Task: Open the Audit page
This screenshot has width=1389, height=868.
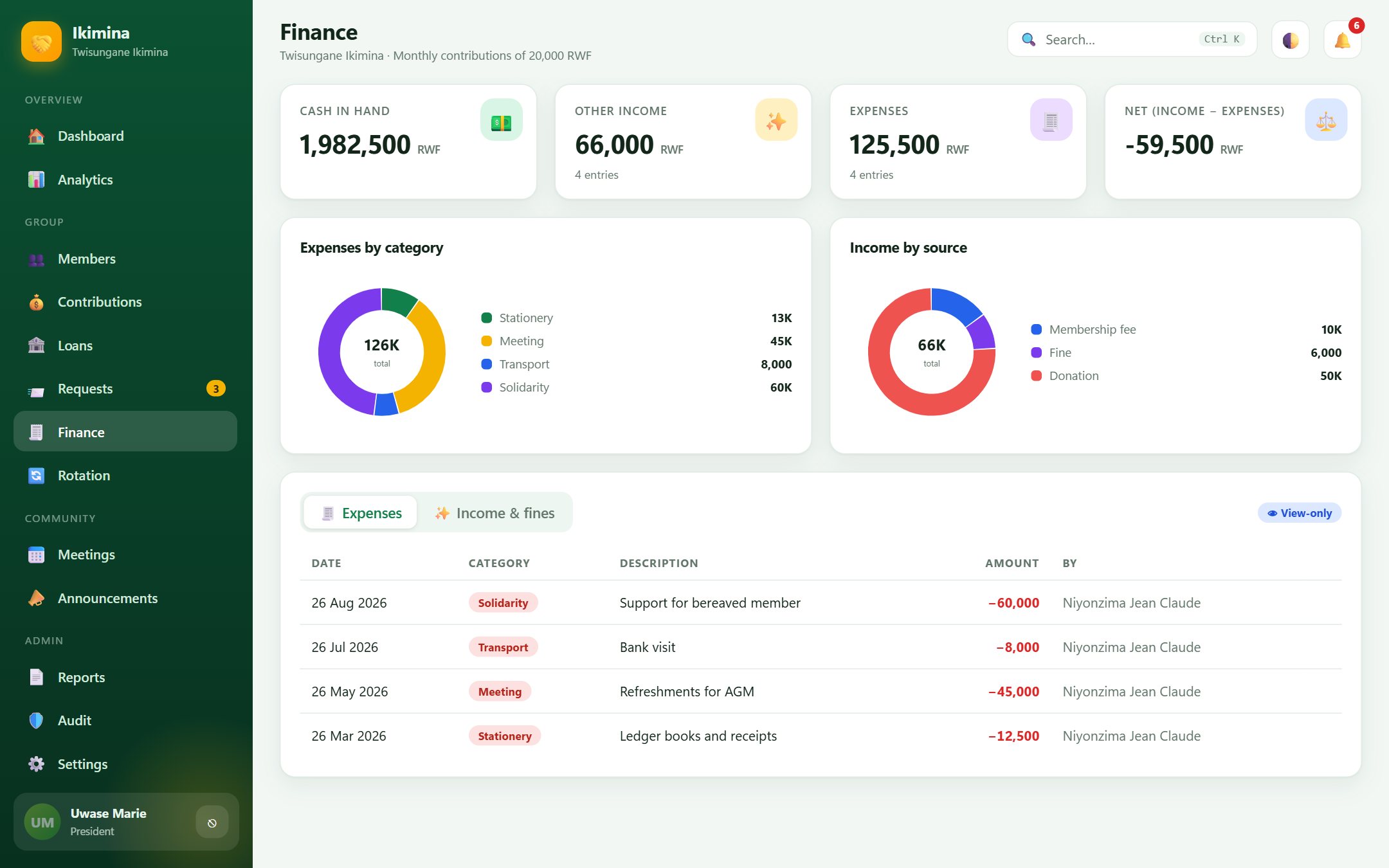Action: point(125,720)
